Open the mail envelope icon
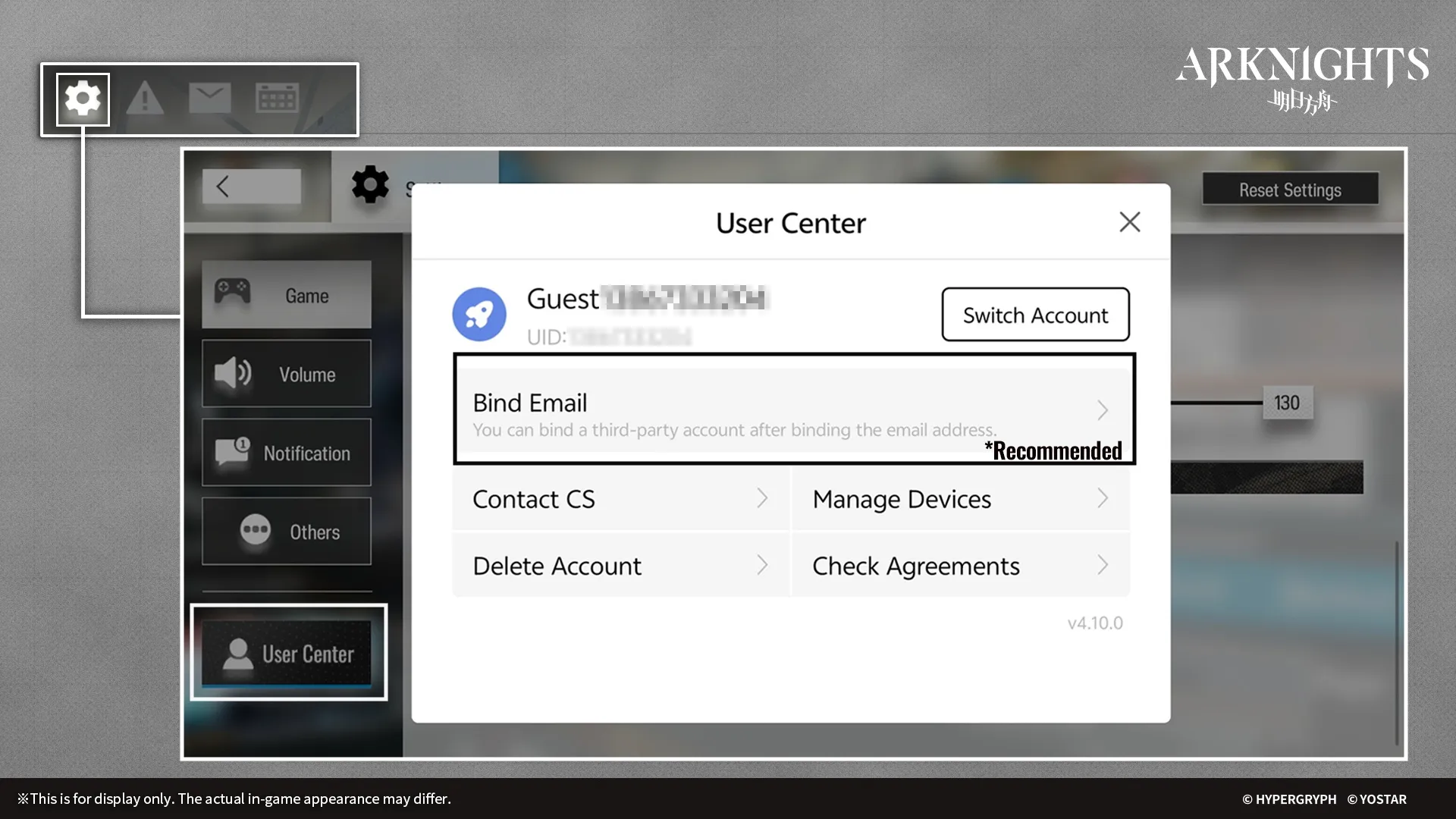Viewport: 1456px width, 819px height. 210,97
